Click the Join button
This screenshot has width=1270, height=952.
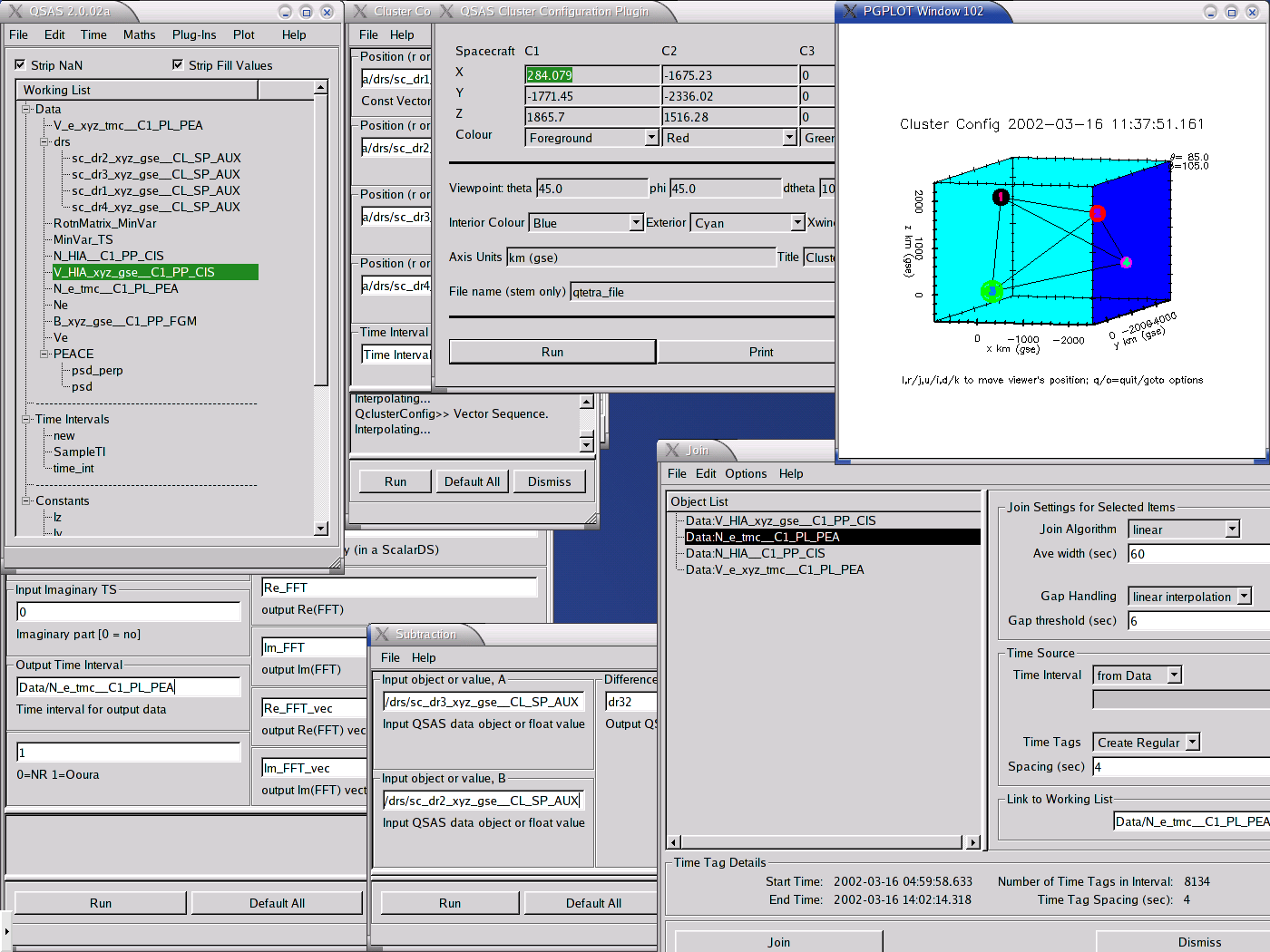coord(778,942)
